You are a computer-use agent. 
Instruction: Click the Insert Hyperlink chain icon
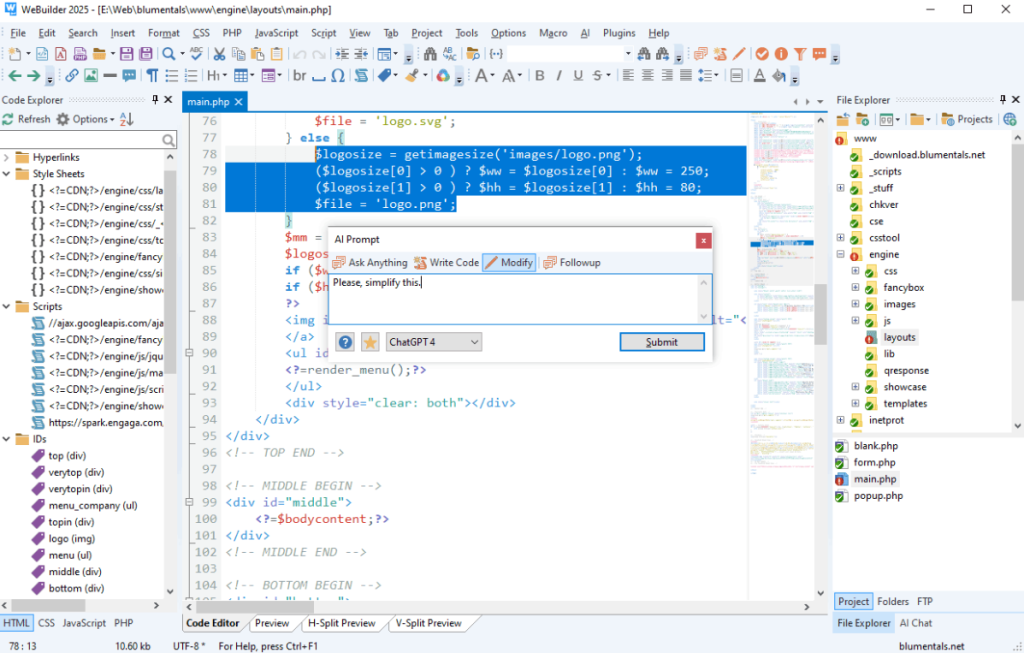(x=72, y=76)
